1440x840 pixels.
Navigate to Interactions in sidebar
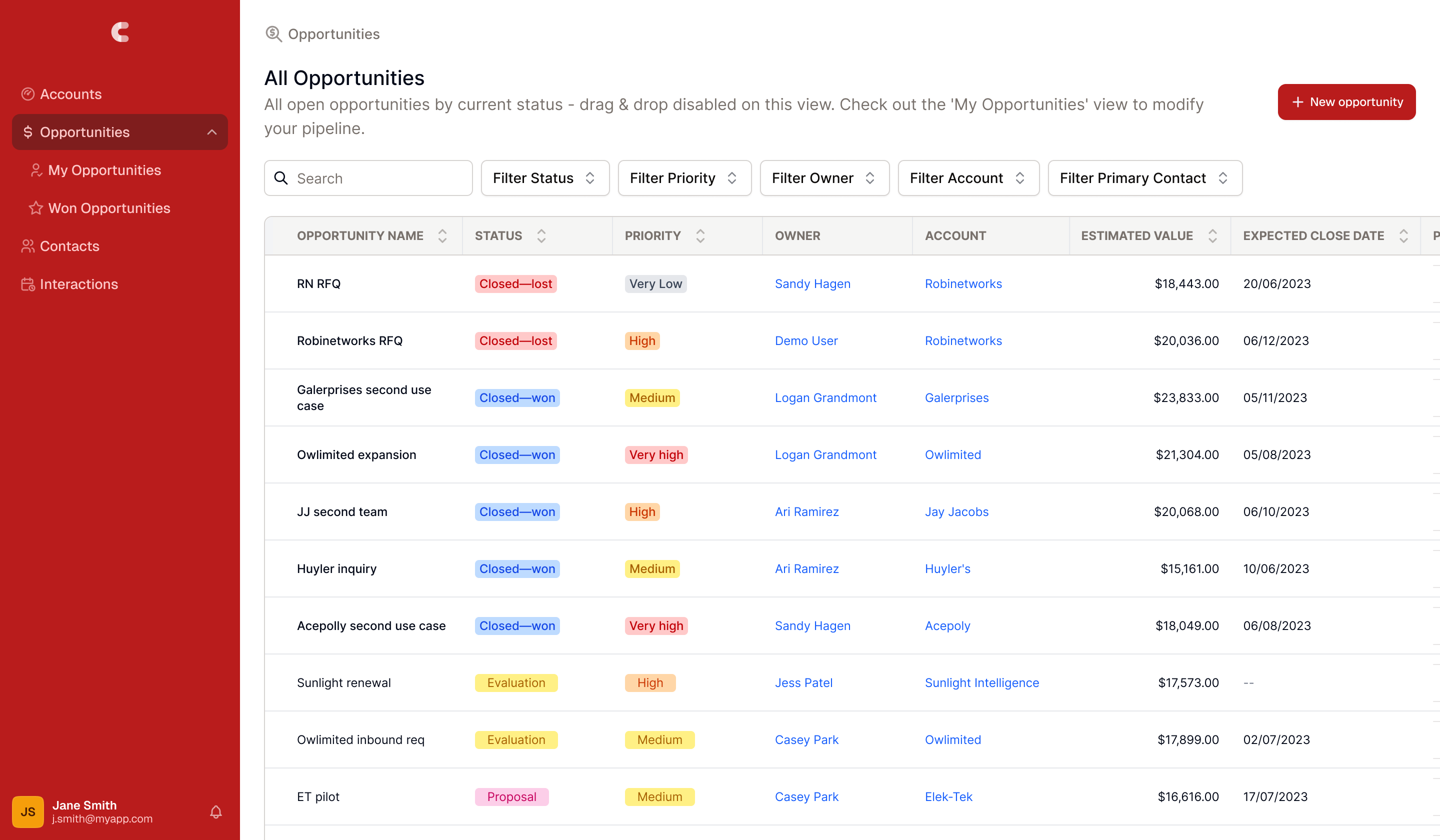click(x=79, y=284)
